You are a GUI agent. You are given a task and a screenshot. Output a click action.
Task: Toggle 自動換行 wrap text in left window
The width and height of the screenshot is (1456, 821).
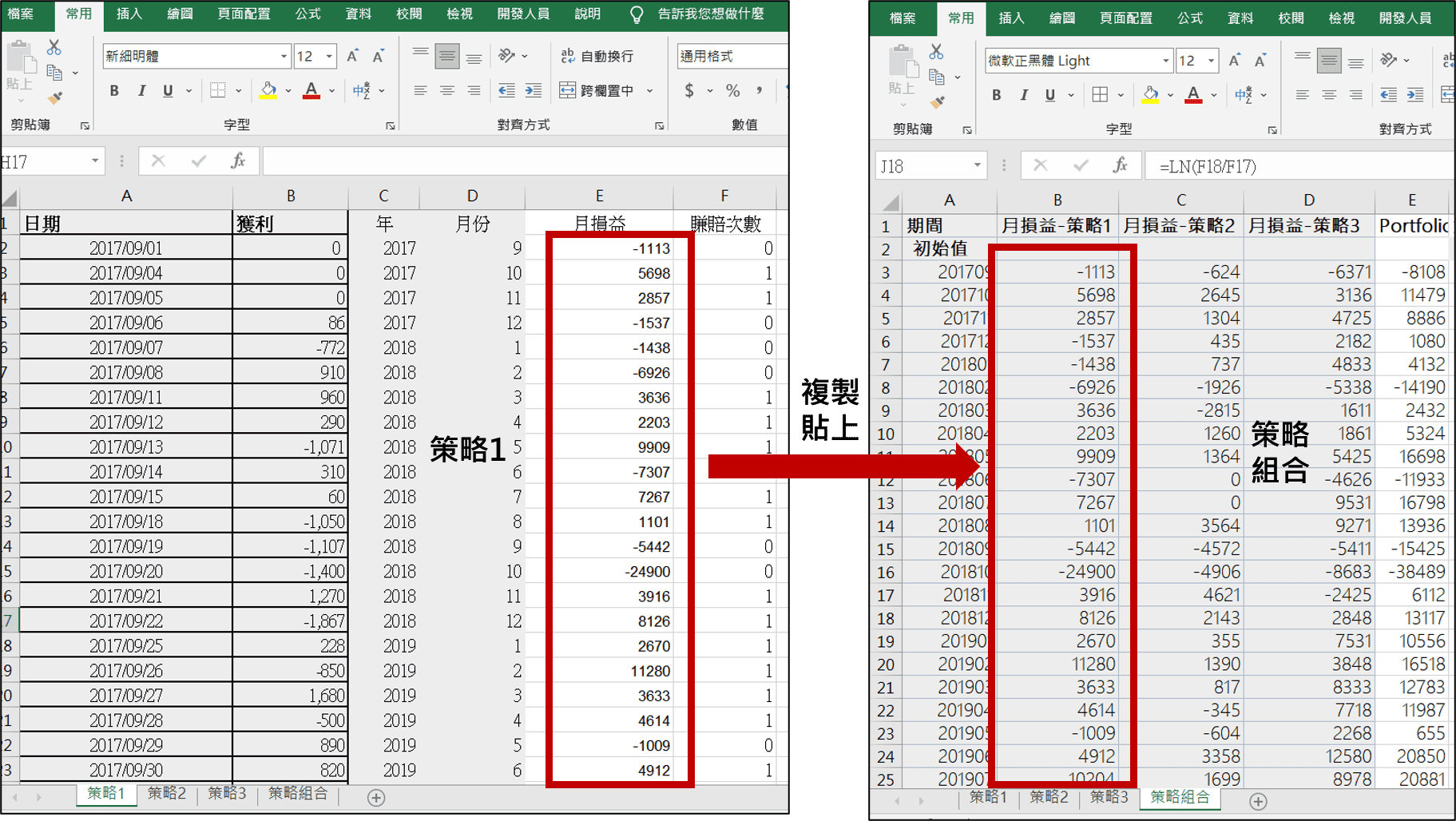click(597, 56)
